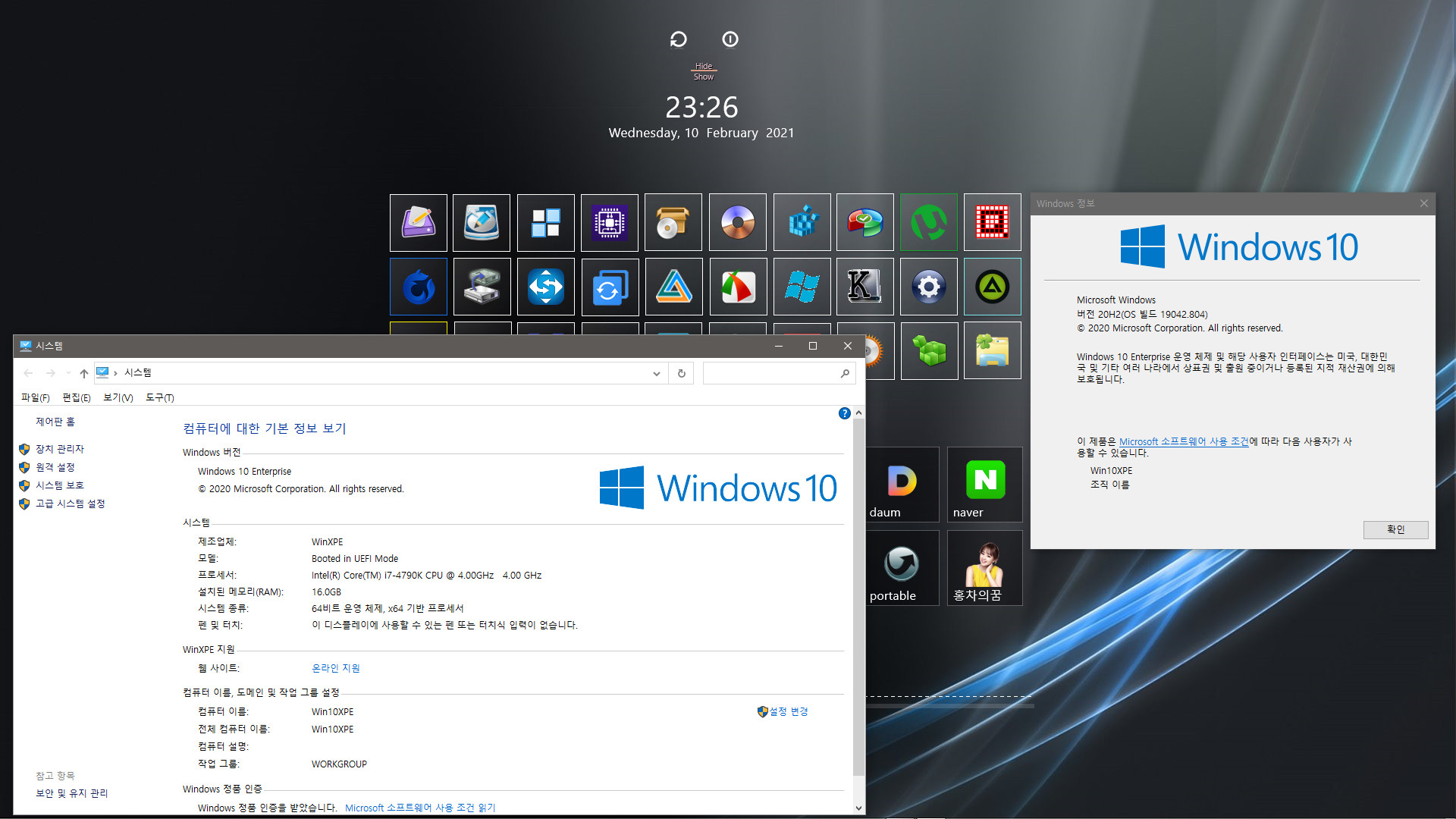Click the System window vertical scrollbar
The width and height of the screenshot is (1456, 819).
click(x=858, y=595)
